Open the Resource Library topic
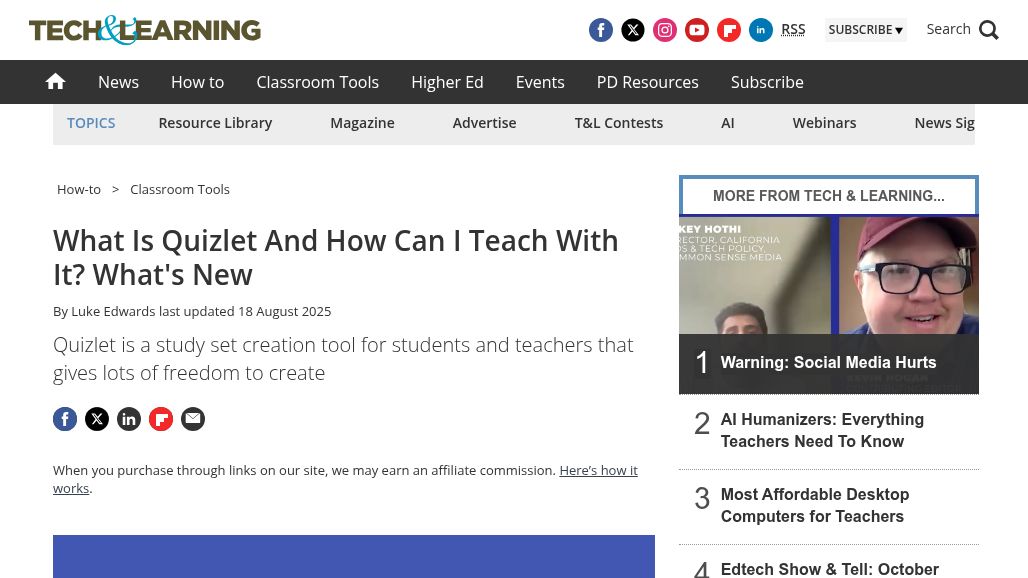The width and height of the screenshot is (1028, 578). (215, 123)
